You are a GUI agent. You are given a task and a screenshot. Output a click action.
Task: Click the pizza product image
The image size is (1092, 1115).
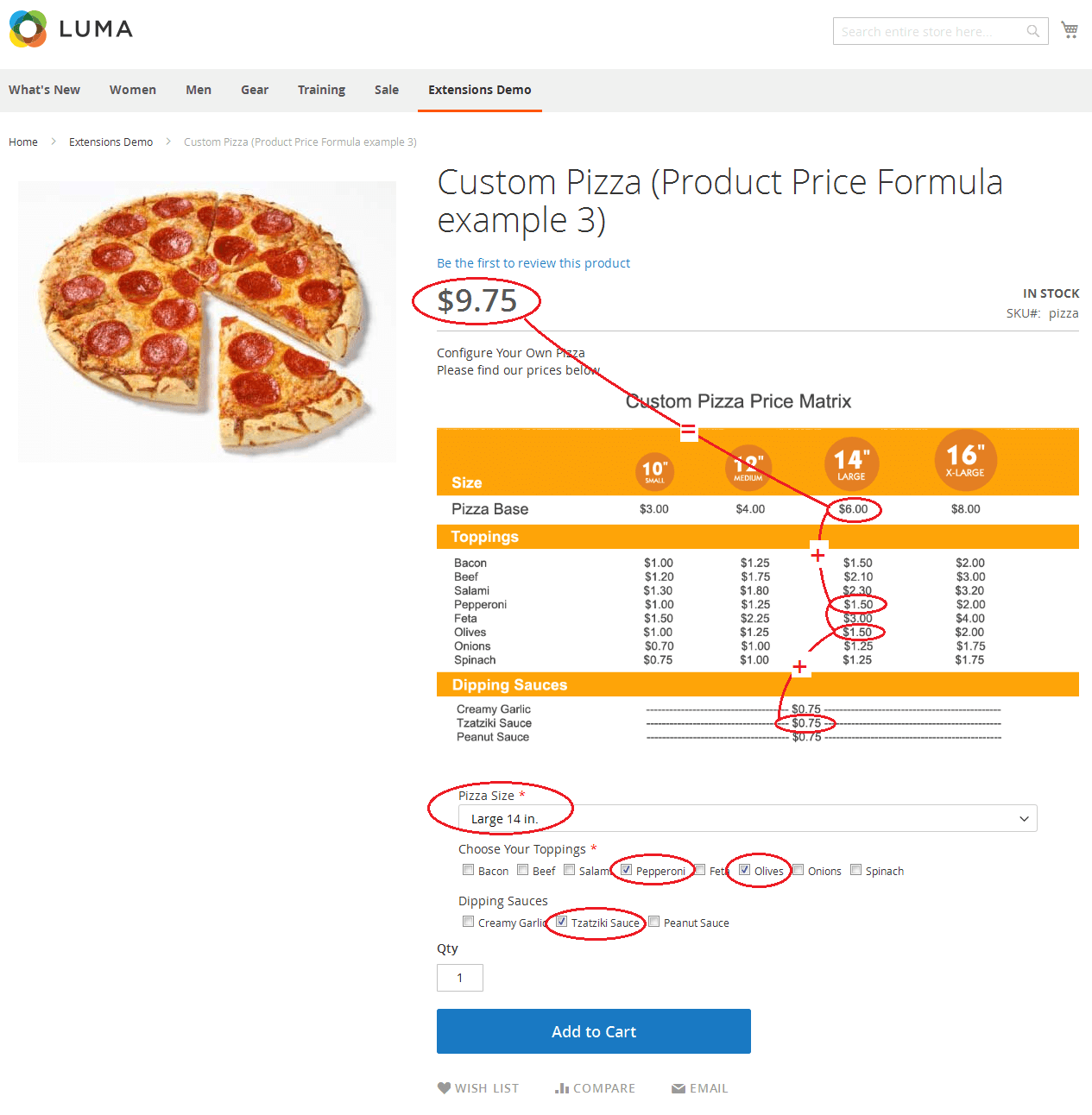(207, 322)
